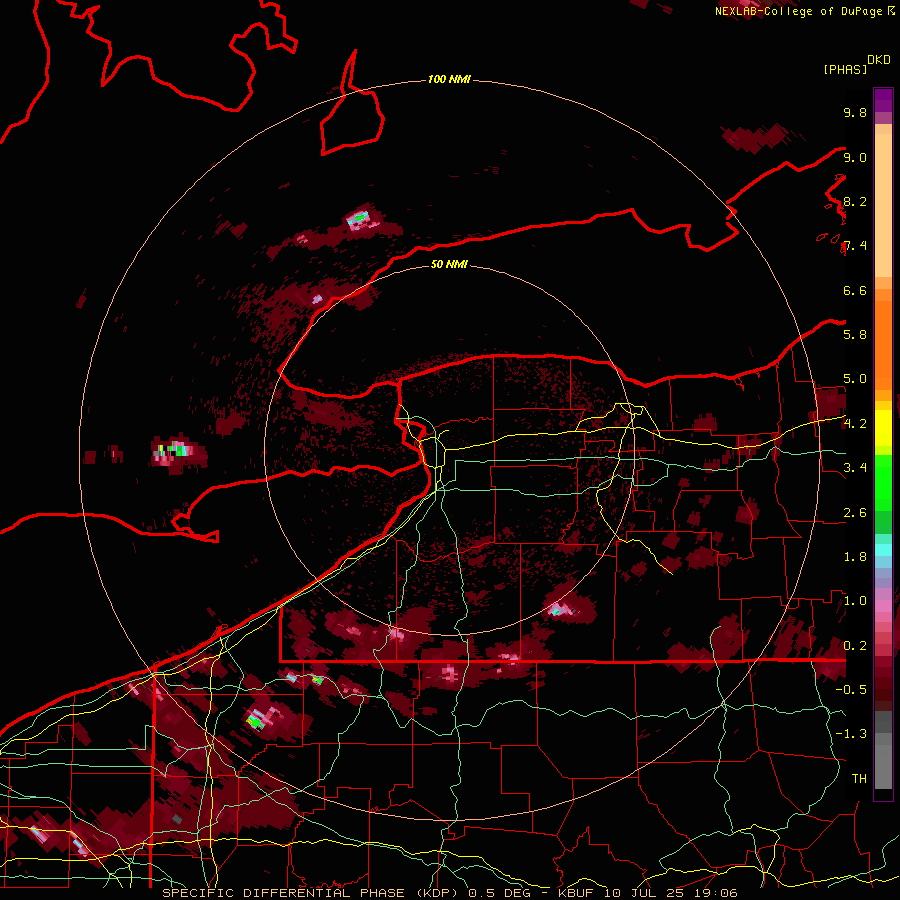Pick the light peach segment of color bar
Viewport: 900px width, 900px height.
(x=883, y=207)
